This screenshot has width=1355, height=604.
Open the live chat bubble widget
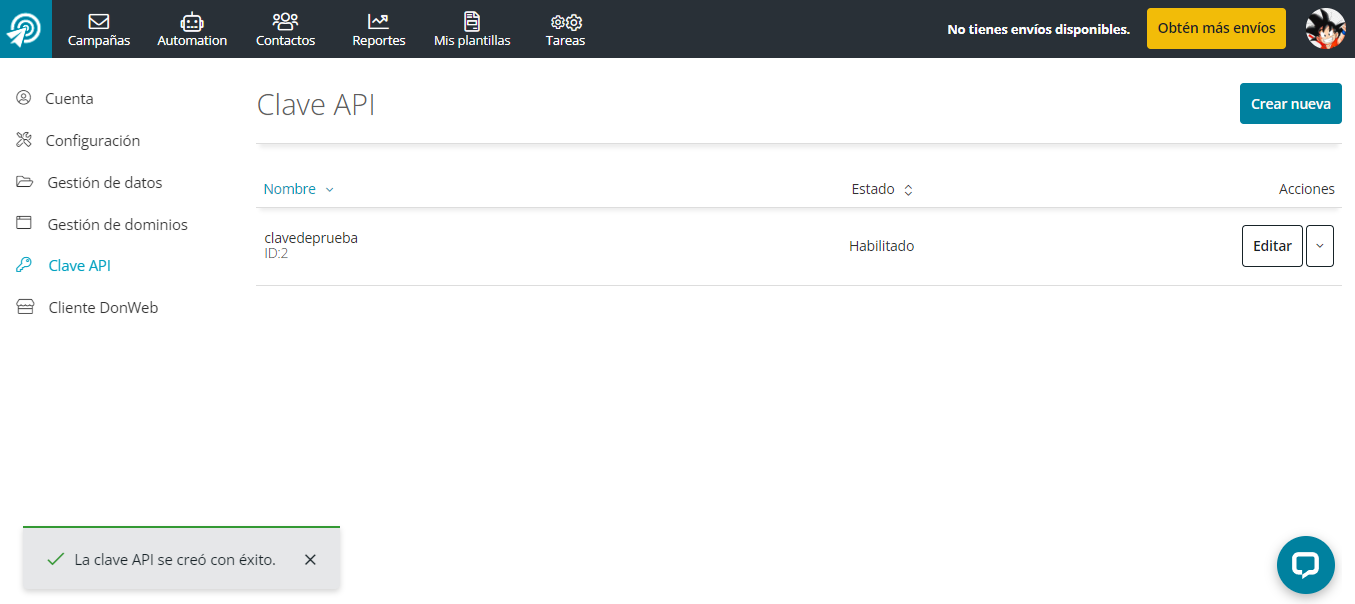coord(1305,565)
